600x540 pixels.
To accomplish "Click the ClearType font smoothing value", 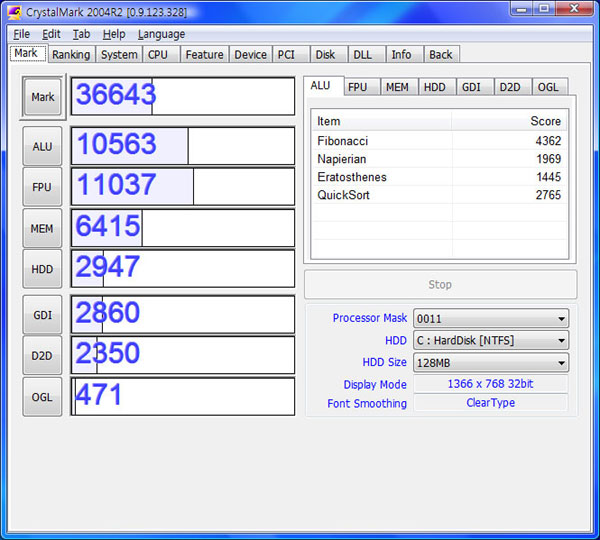I will [x=491, y=403].
